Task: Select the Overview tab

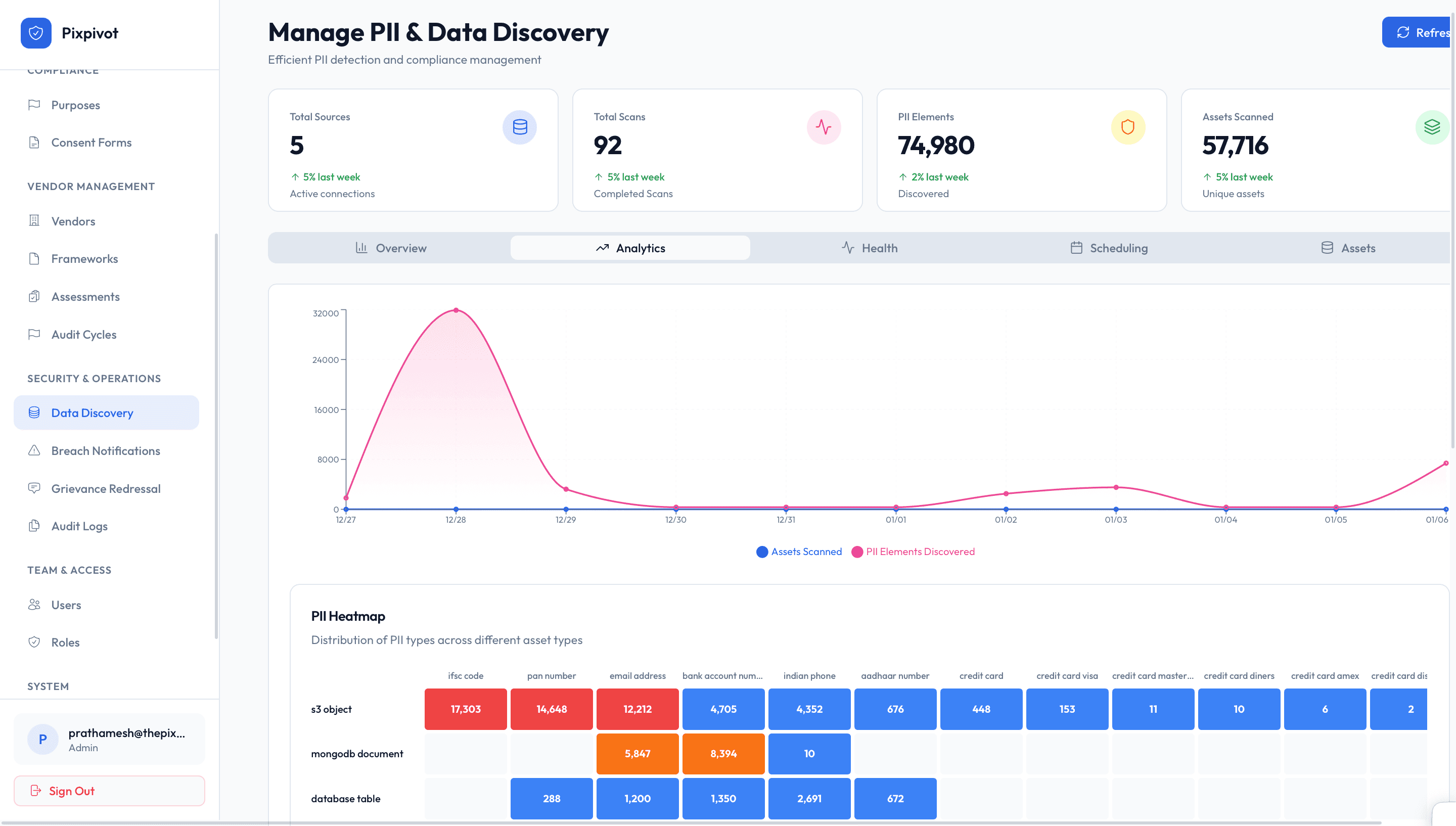Action: pyautogui.click(x=390, y=248)
